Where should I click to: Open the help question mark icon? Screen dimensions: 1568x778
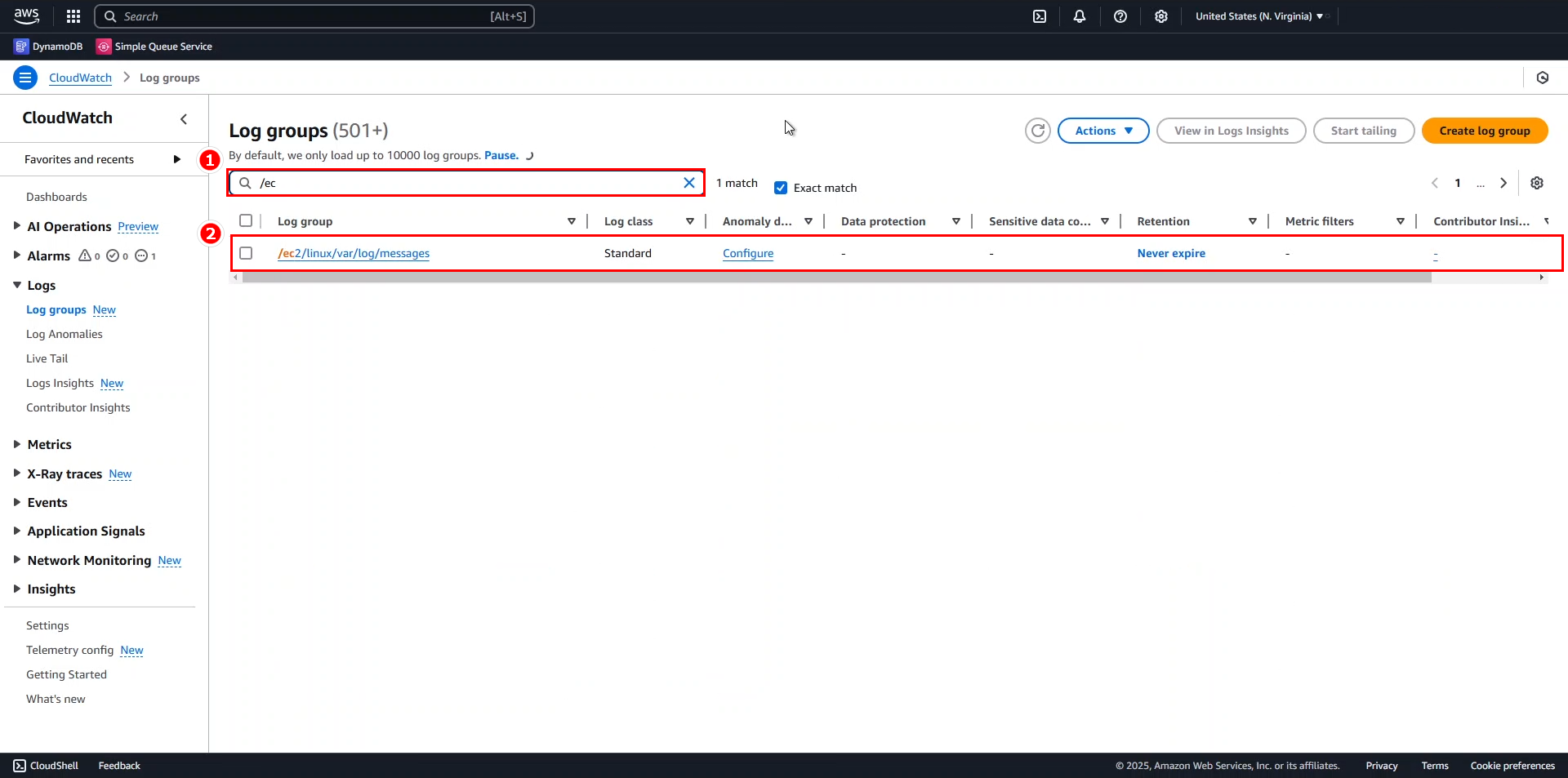[x=1120, y=16]
